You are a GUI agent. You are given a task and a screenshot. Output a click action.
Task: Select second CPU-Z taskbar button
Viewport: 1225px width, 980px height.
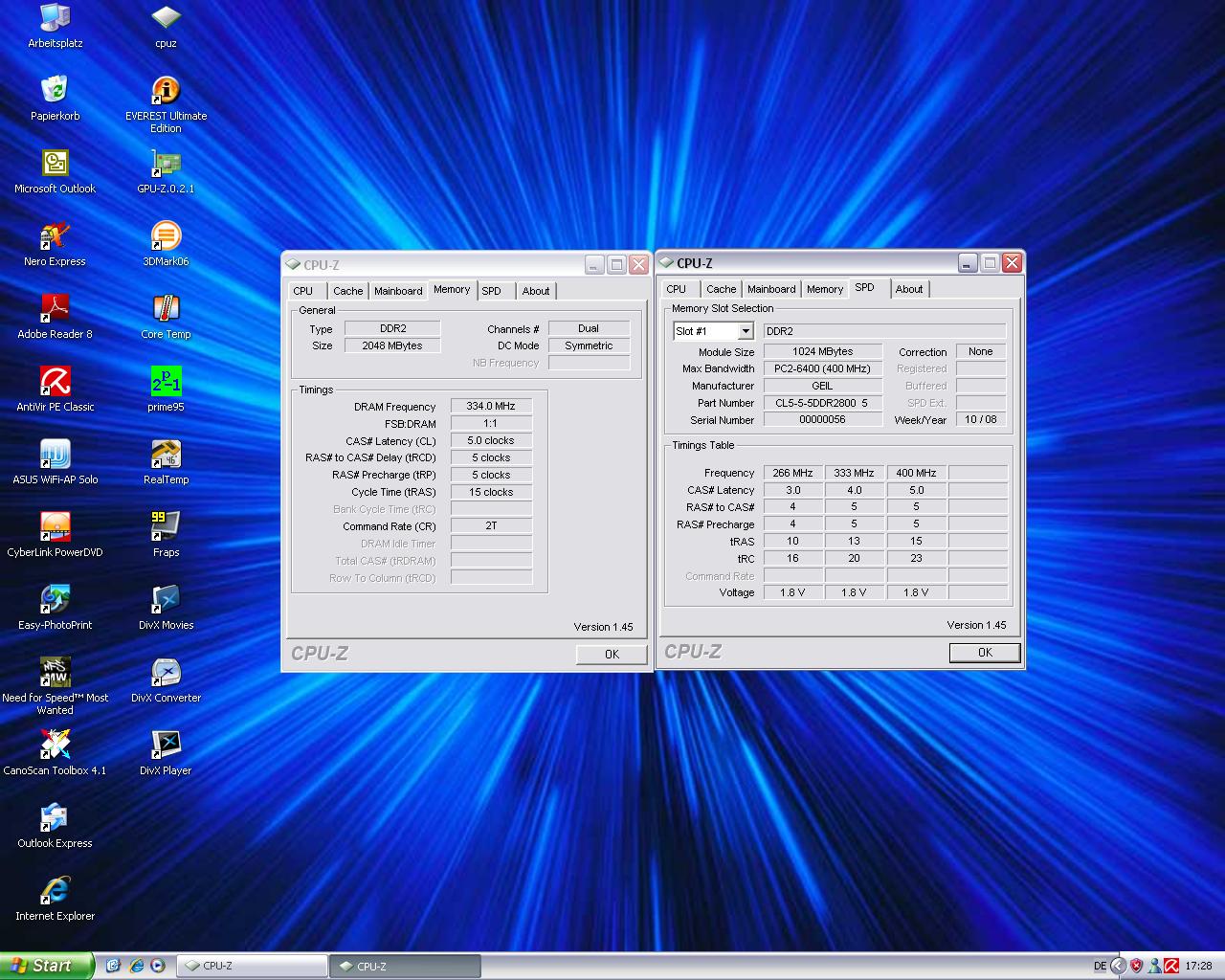coord(405,967)
